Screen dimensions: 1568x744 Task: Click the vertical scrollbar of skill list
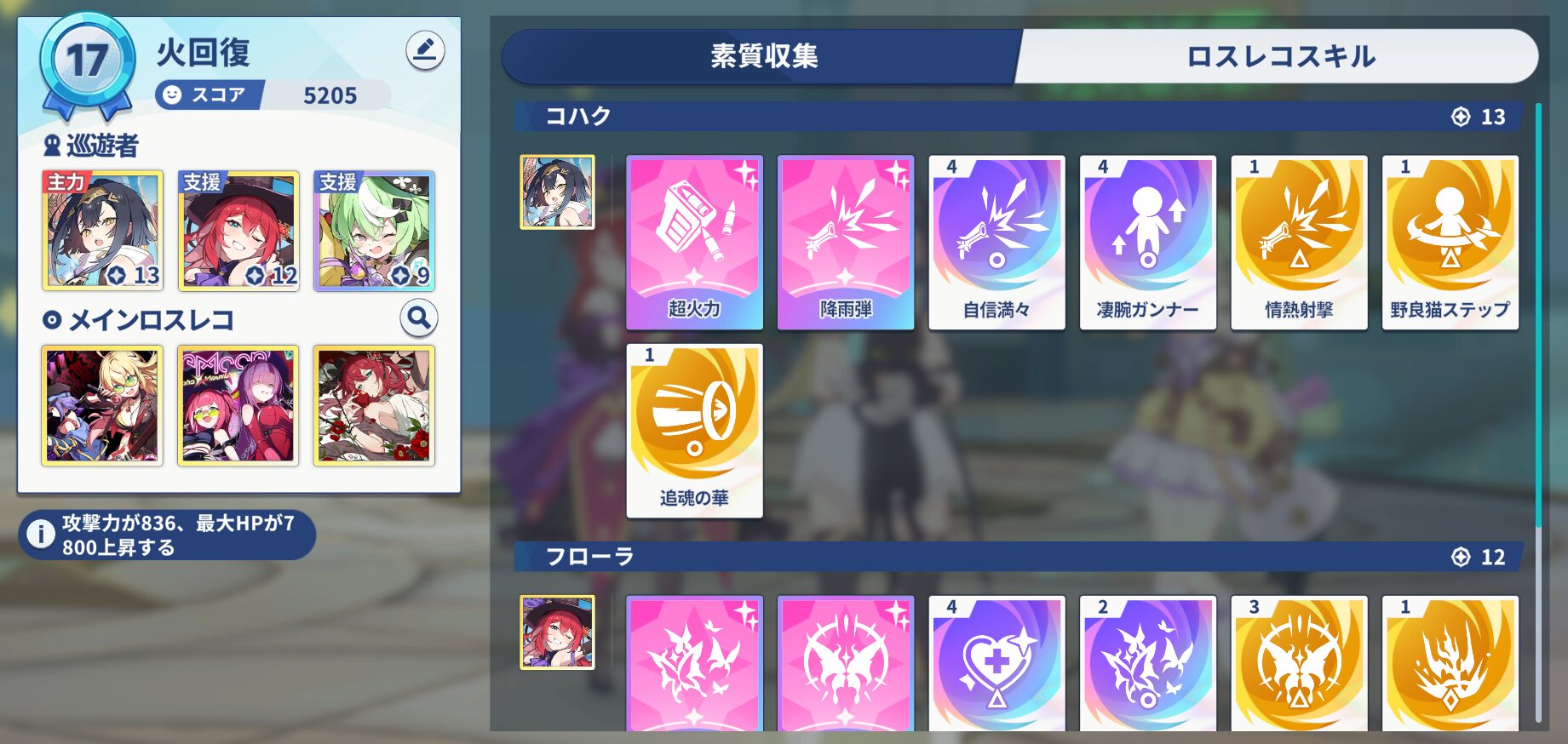[1538, 413]
